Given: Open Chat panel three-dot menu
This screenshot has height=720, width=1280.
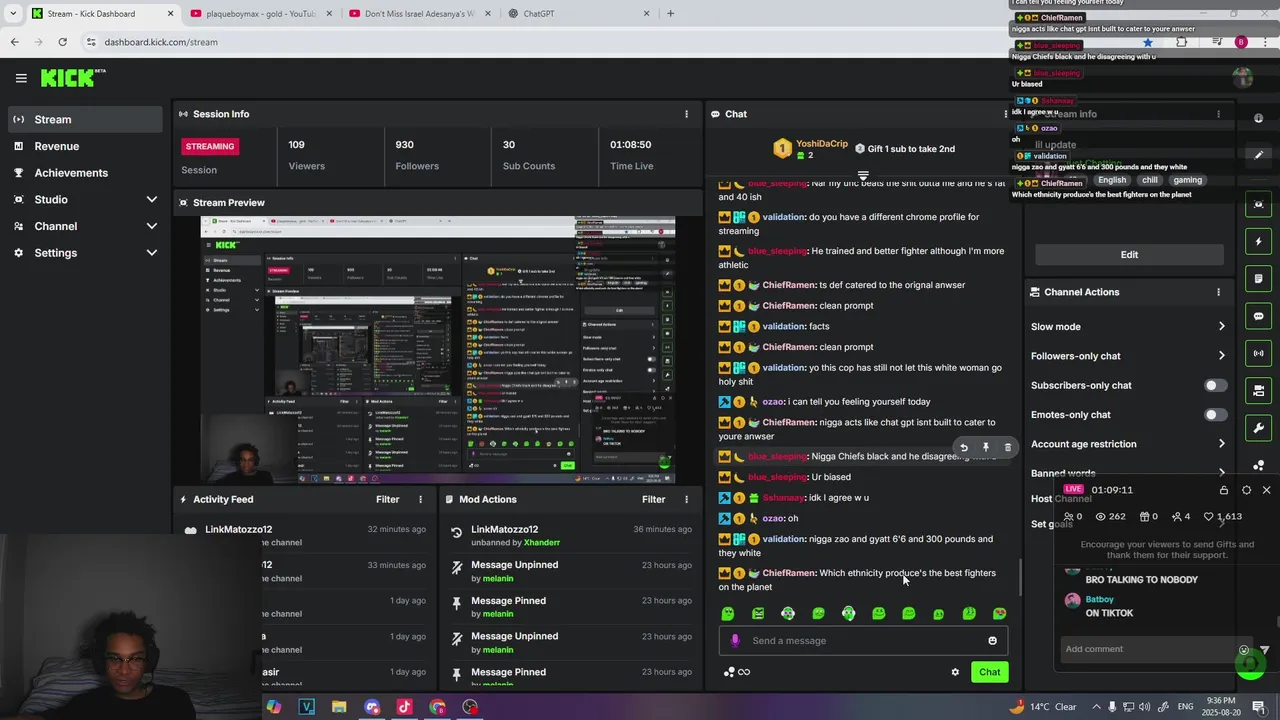Looking at the screenshot, I should pos(1006,114).
